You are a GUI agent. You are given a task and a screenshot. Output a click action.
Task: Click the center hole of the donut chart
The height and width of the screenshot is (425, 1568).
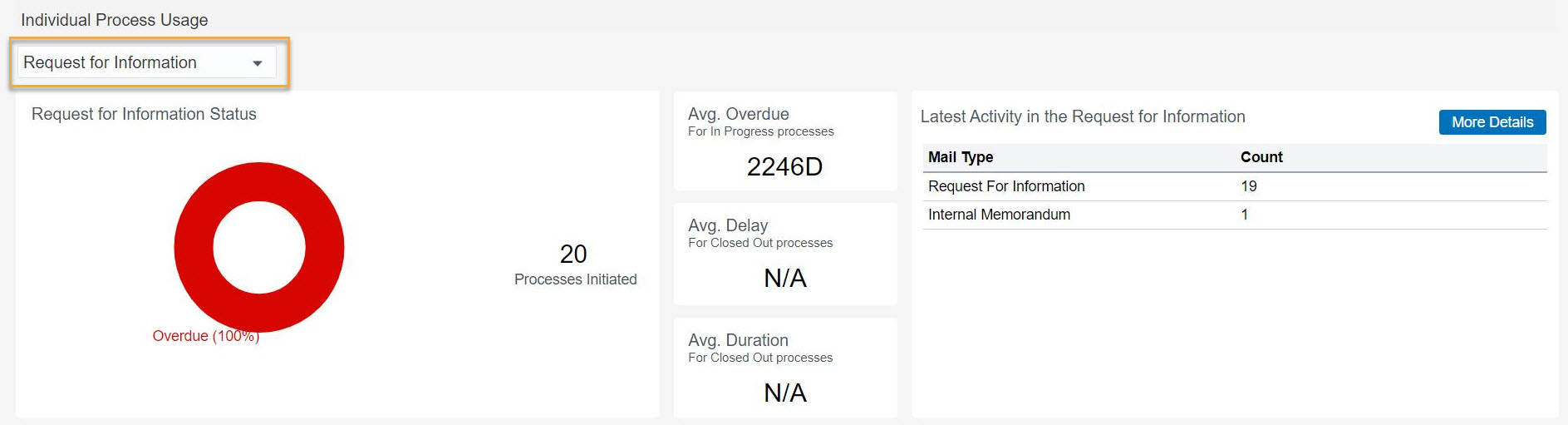tap(259, 248)
